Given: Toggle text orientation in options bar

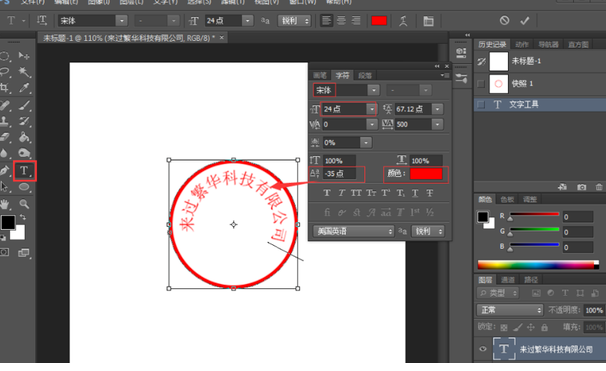Looking at the screenshot, I should pyautogui.click(x=41, y=20).
